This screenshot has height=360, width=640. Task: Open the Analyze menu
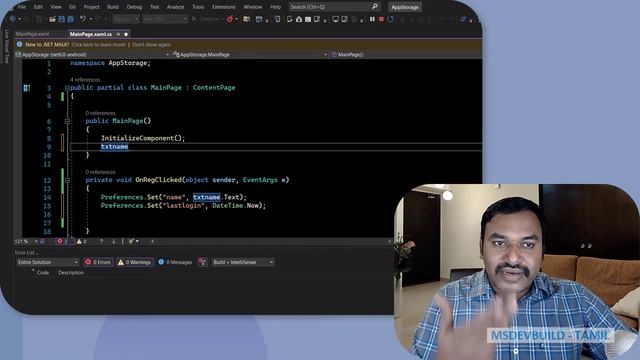click(176, 7)
